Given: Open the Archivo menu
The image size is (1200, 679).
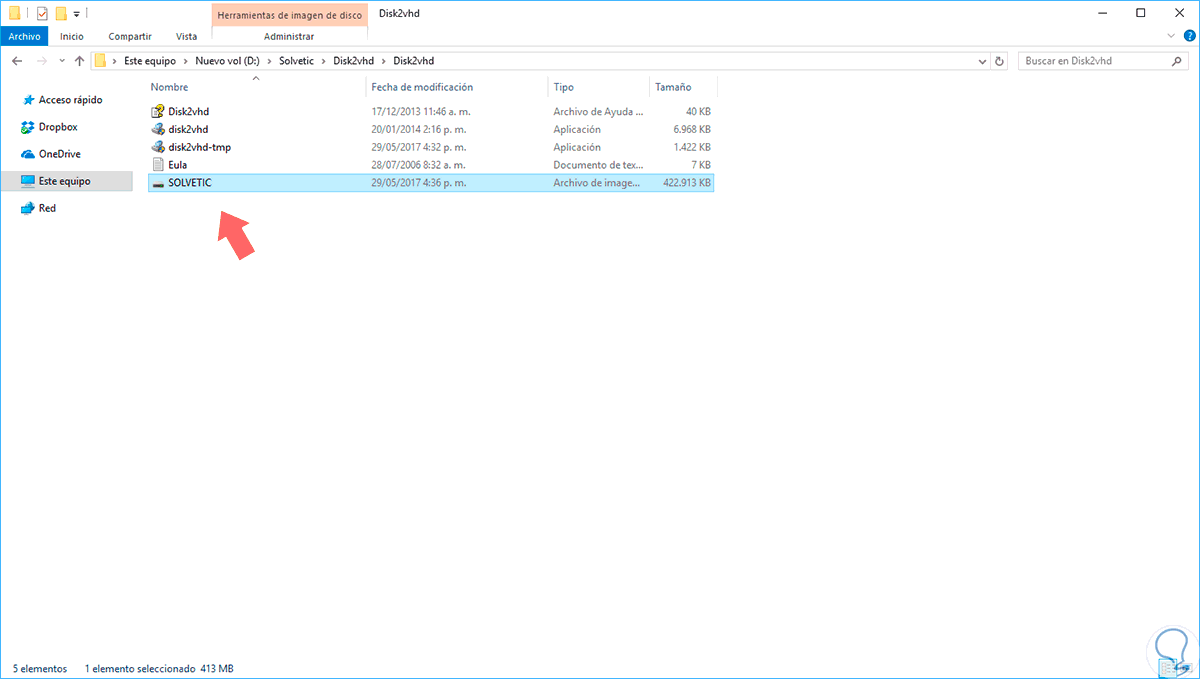Looking at the screenshot, I should click(x=24, y=36).
